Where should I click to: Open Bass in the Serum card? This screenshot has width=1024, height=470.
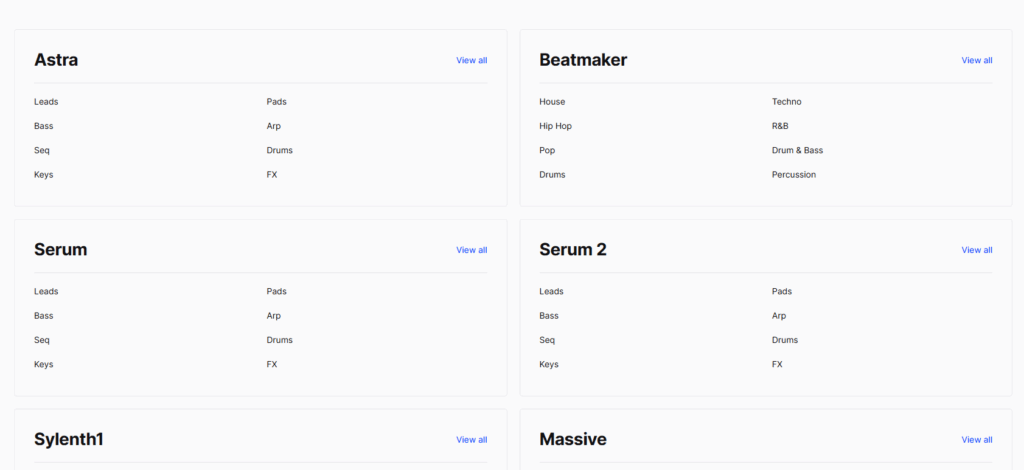coord(44,316)
